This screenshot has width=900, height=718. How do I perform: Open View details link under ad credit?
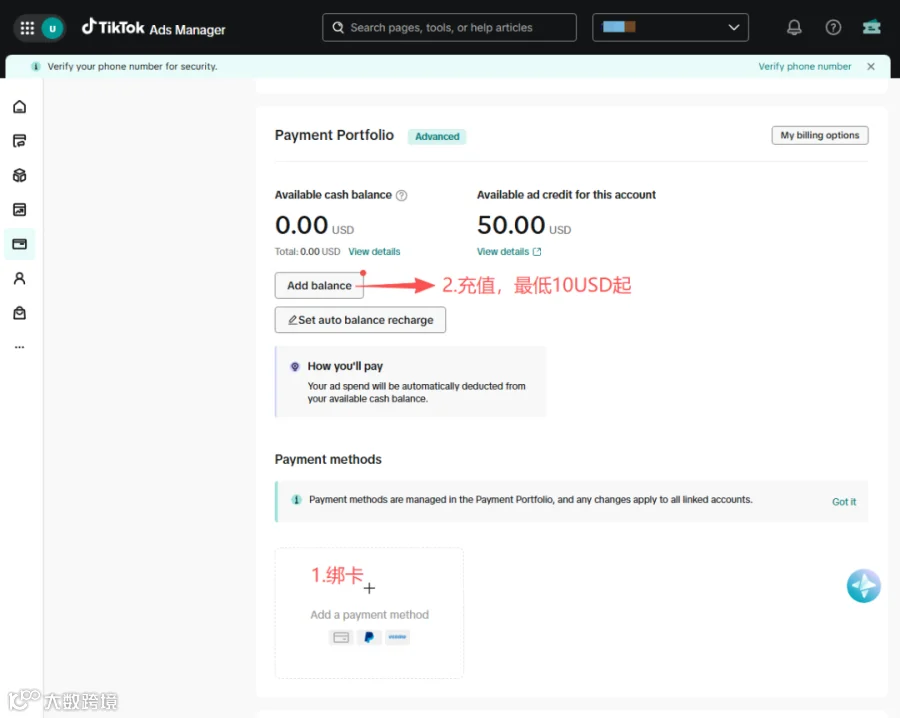coord(509,251)
